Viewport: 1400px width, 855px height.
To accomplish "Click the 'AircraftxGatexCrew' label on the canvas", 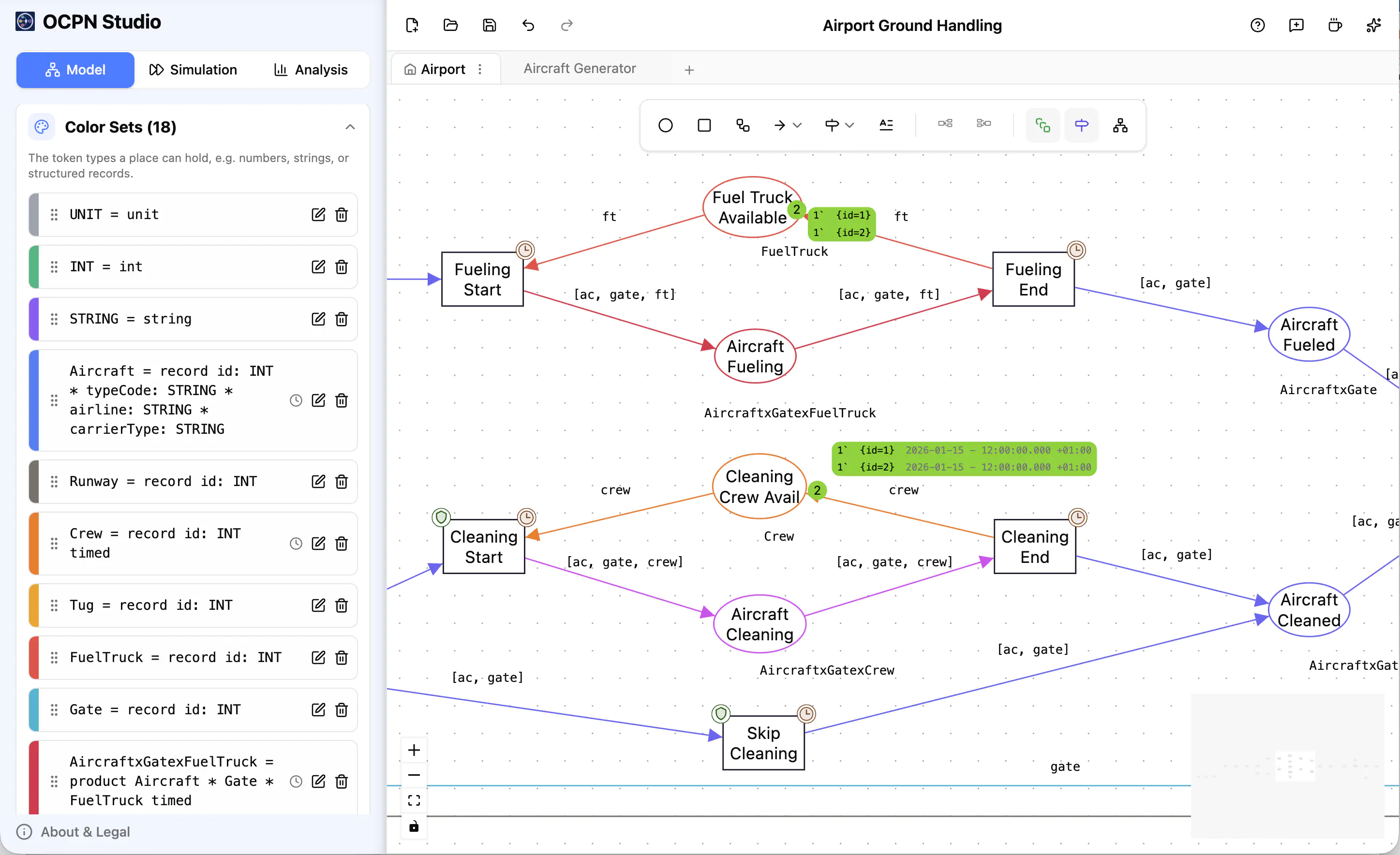I will [x=827, y=670].
